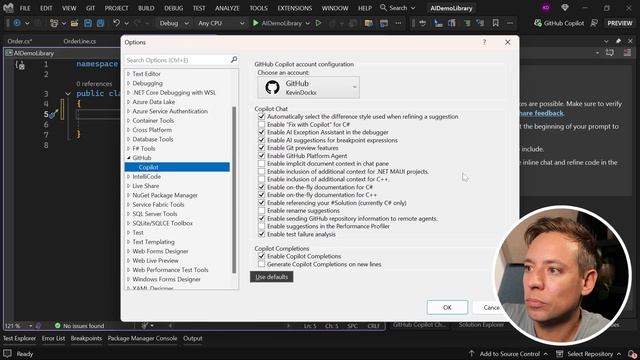Click the Add to Source Control up arrow
This screenshot has height=360, width=640.
pyautogui.click(x=471, y=353)
